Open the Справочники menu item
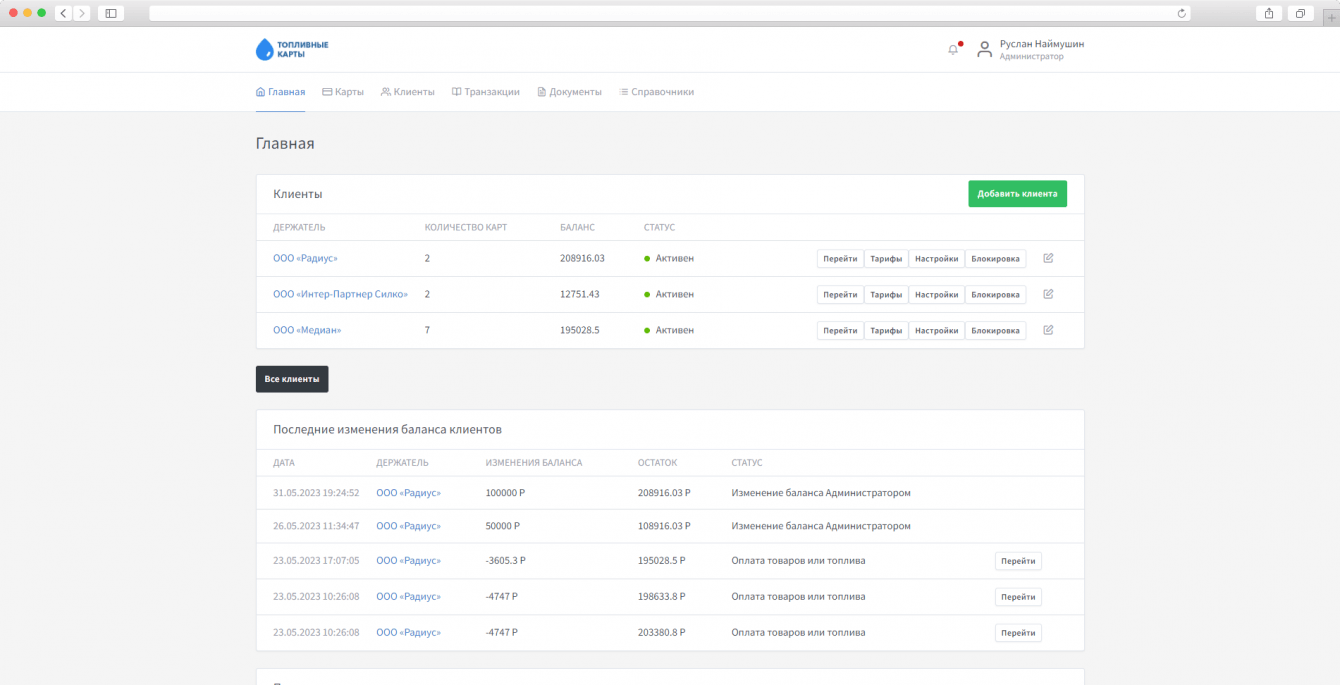This screenshot has width=1340, height=685. [656, 92]
